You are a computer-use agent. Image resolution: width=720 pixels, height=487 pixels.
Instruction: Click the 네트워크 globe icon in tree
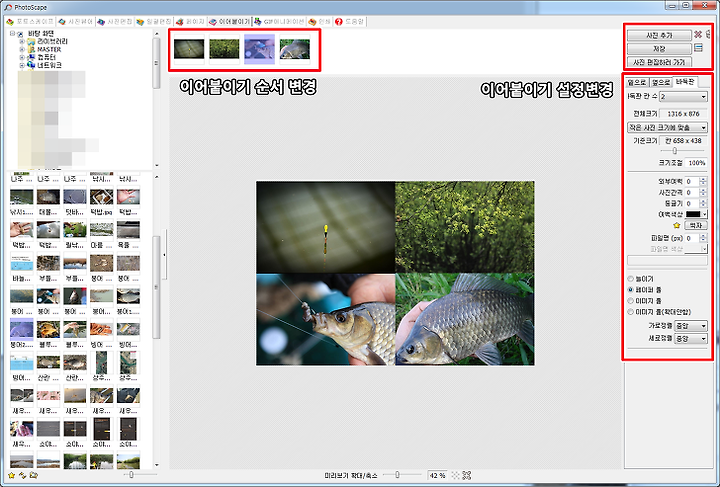31,65
